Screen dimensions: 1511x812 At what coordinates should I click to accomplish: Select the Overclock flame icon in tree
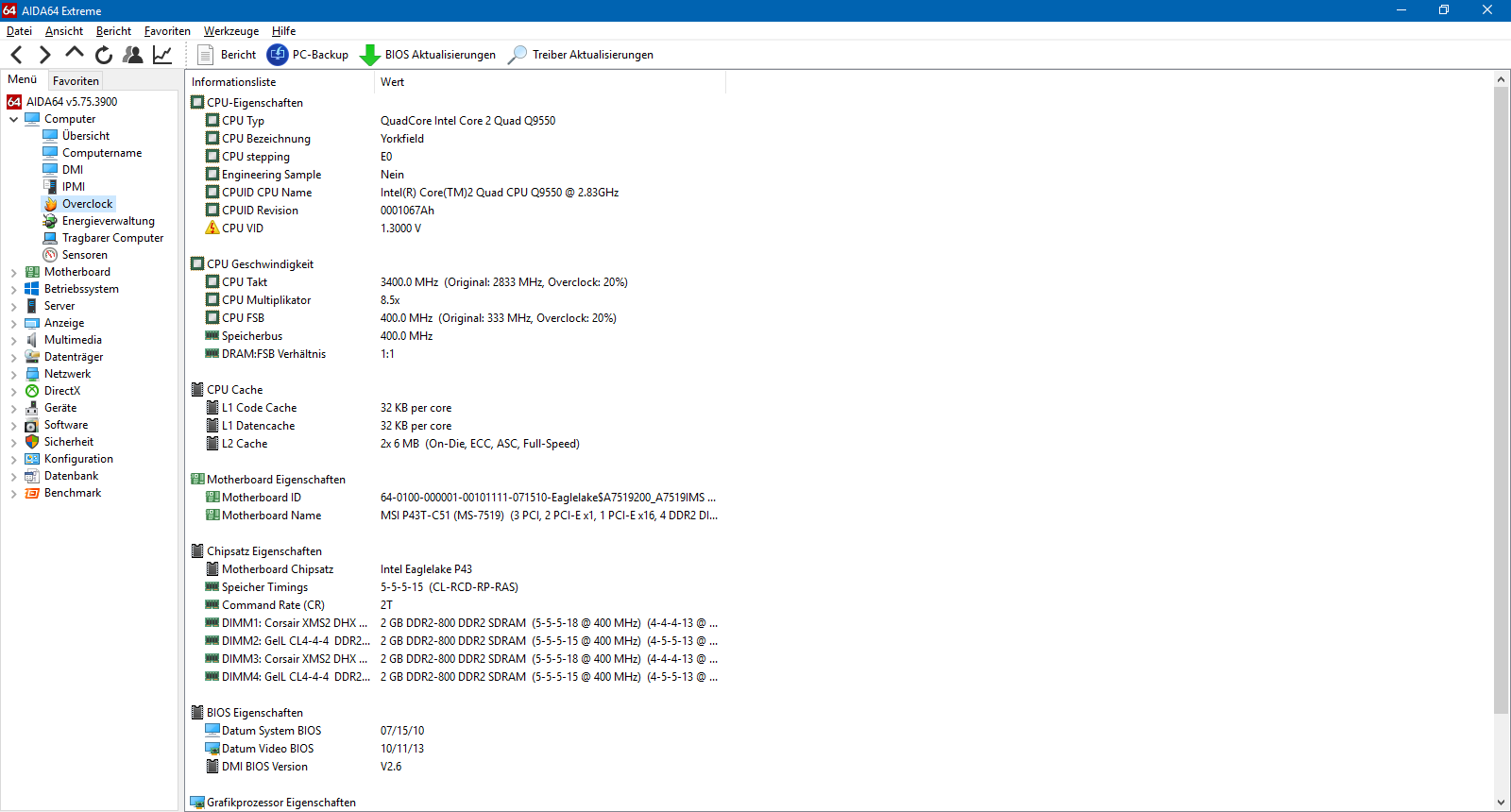(x=50, y=204)
